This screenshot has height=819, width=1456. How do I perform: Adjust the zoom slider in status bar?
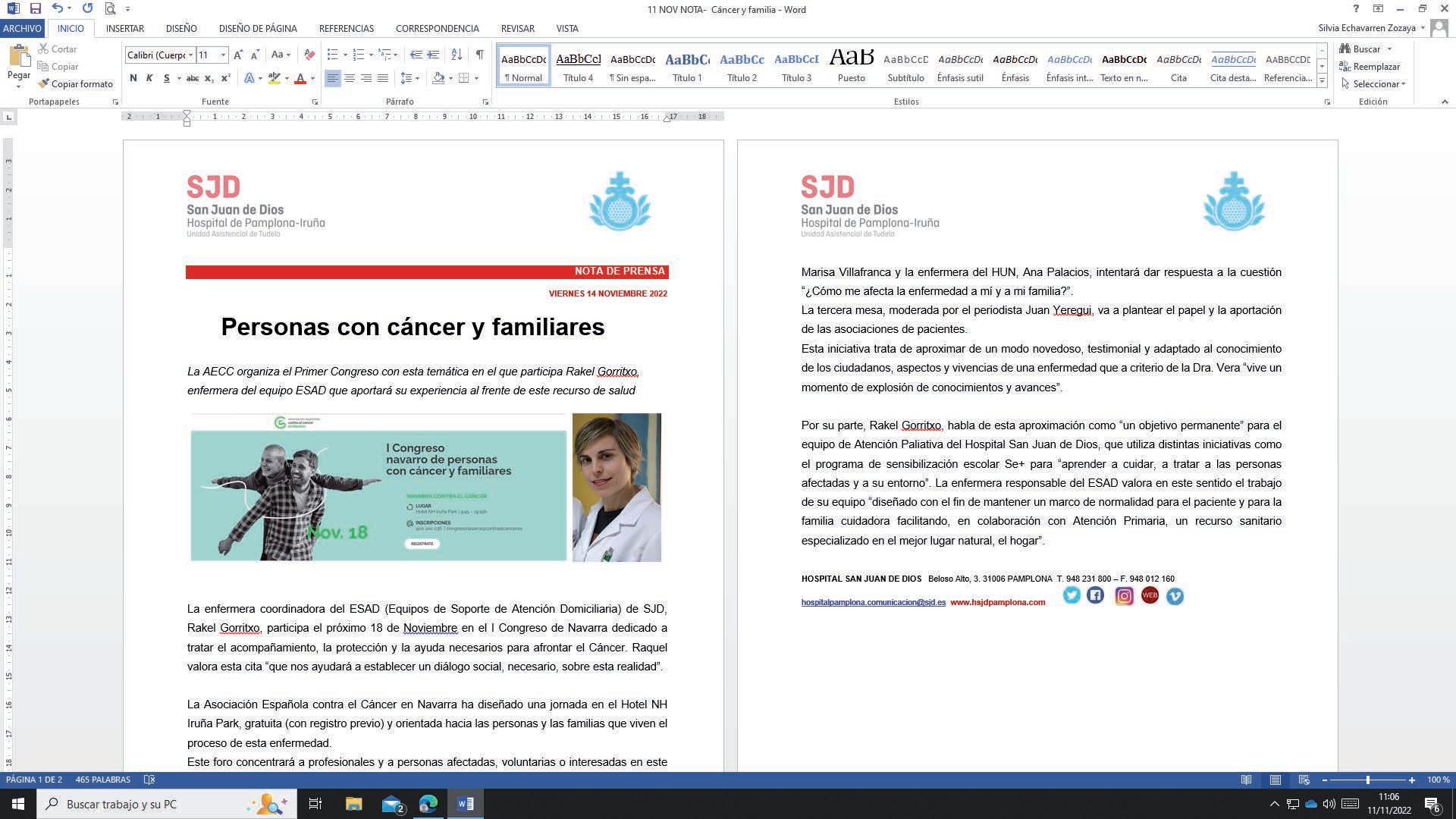(x=1368, y=780)
